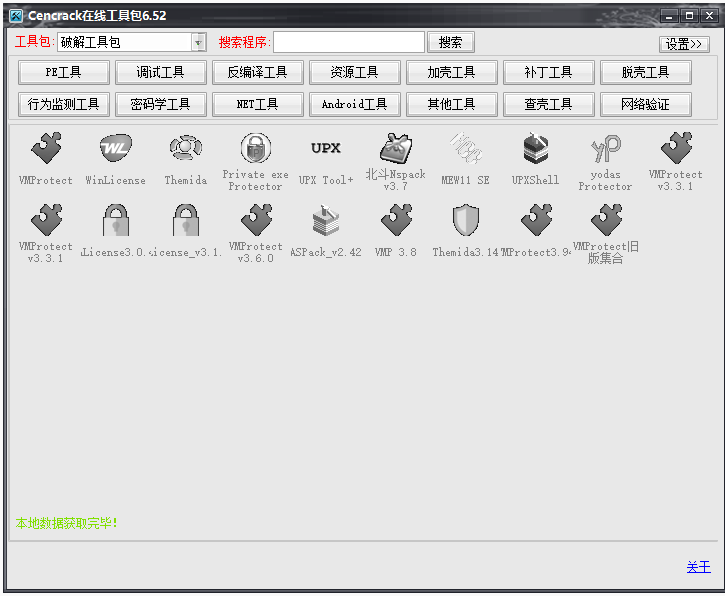Launch 北斗Nspack v3.7 packer icon
725x596 pixels.
coord(395,150)
